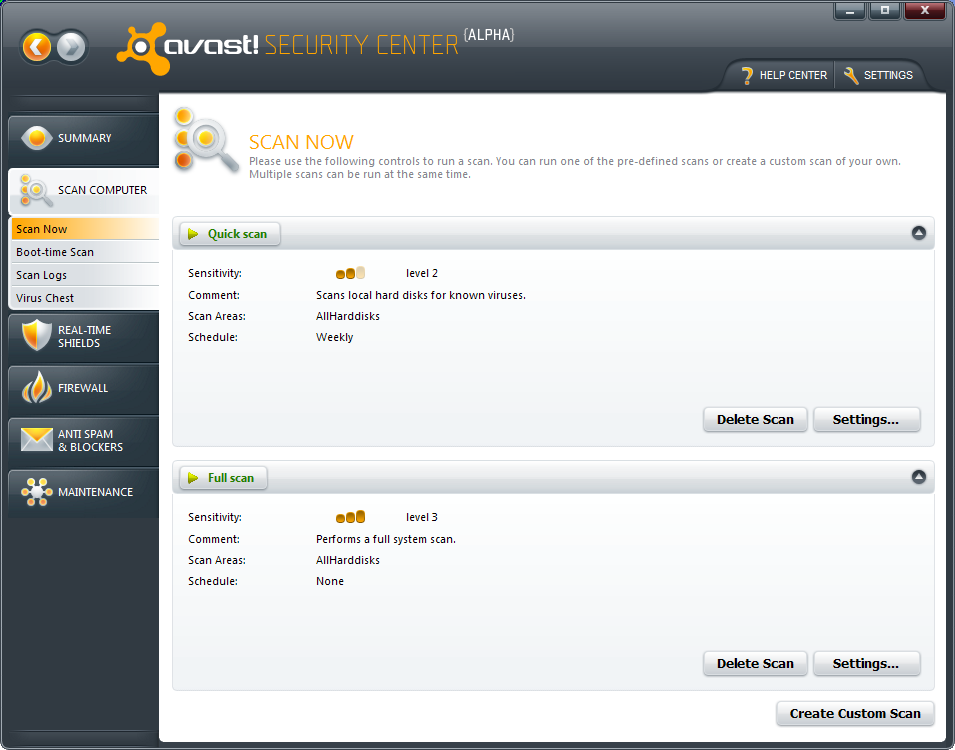Click the Settings wrench icon

(851, 76)
